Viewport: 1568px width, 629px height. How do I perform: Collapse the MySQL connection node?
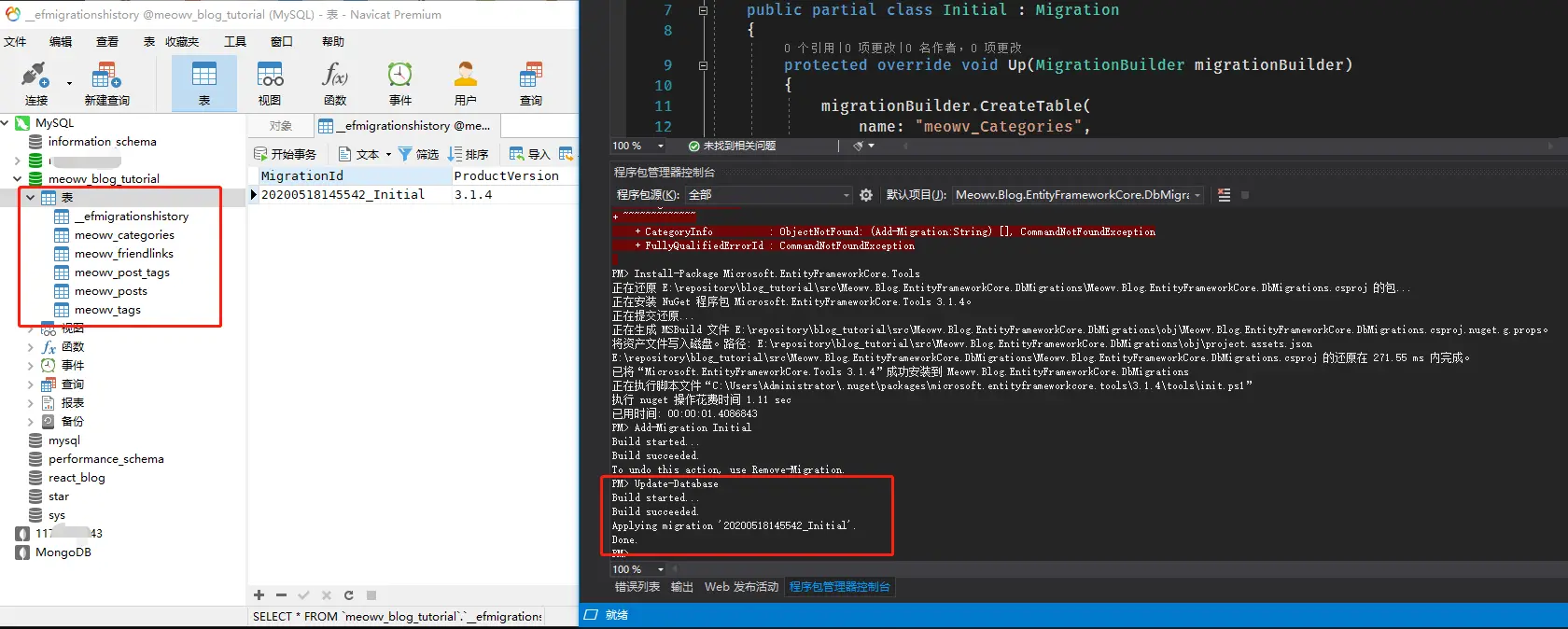6,123
